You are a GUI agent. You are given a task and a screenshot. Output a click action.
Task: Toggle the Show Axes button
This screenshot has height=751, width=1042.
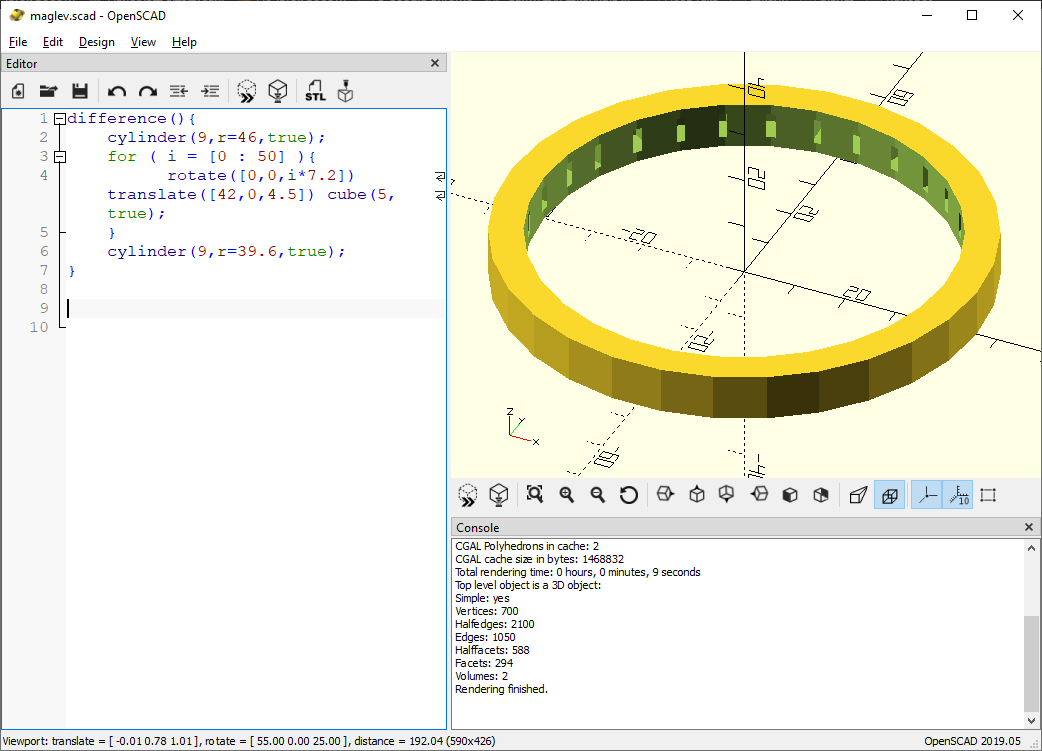[927, 494]
